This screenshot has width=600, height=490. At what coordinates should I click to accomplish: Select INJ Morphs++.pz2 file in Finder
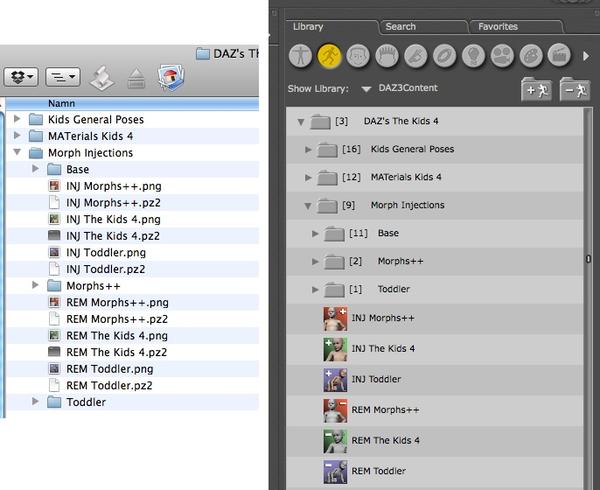113,203
